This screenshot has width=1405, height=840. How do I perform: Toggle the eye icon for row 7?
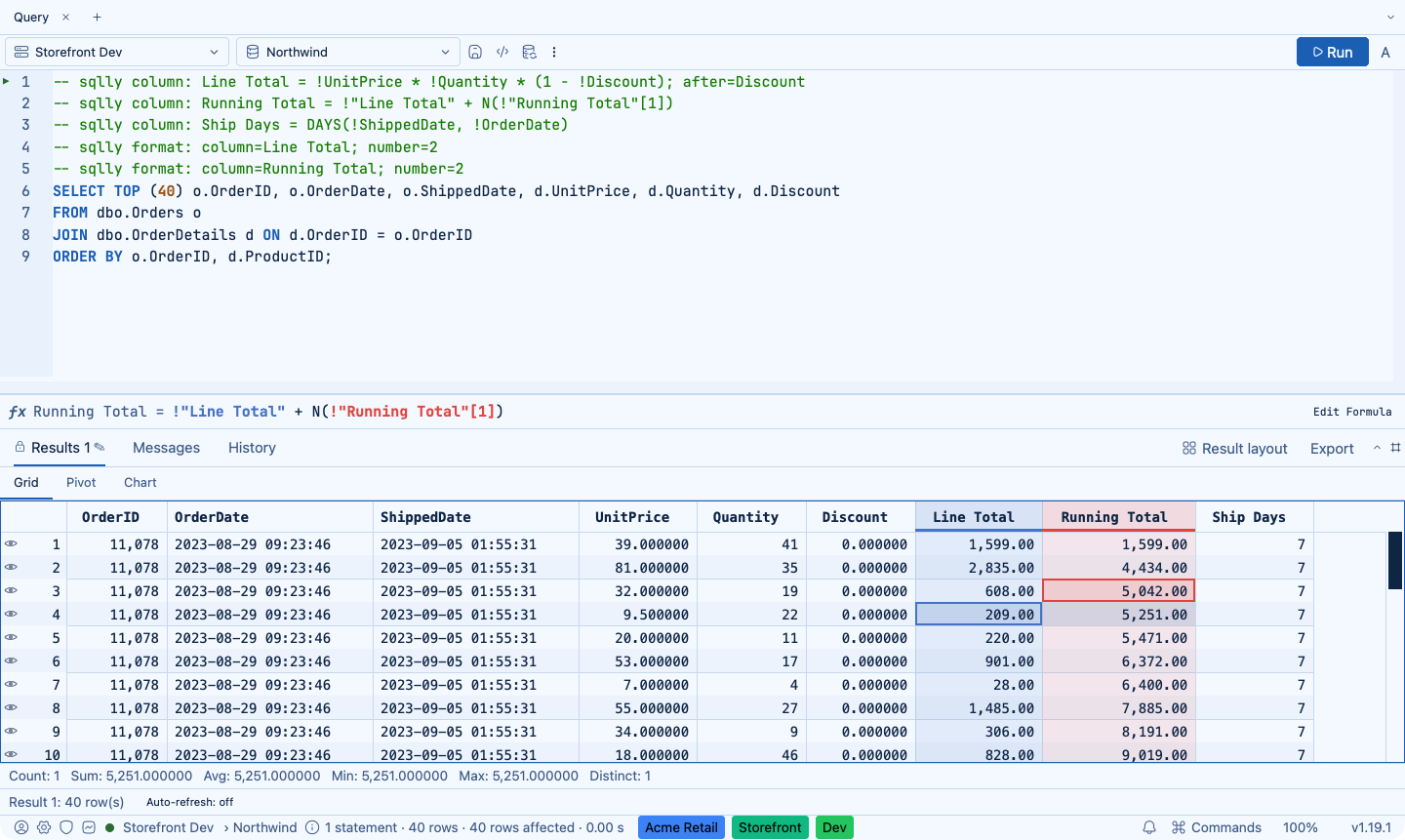pyautogui.click(x=11, y=684)
